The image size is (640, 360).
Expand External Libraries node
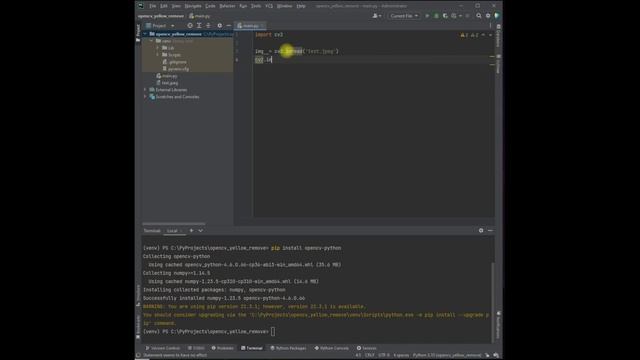[x=145, y=90]
